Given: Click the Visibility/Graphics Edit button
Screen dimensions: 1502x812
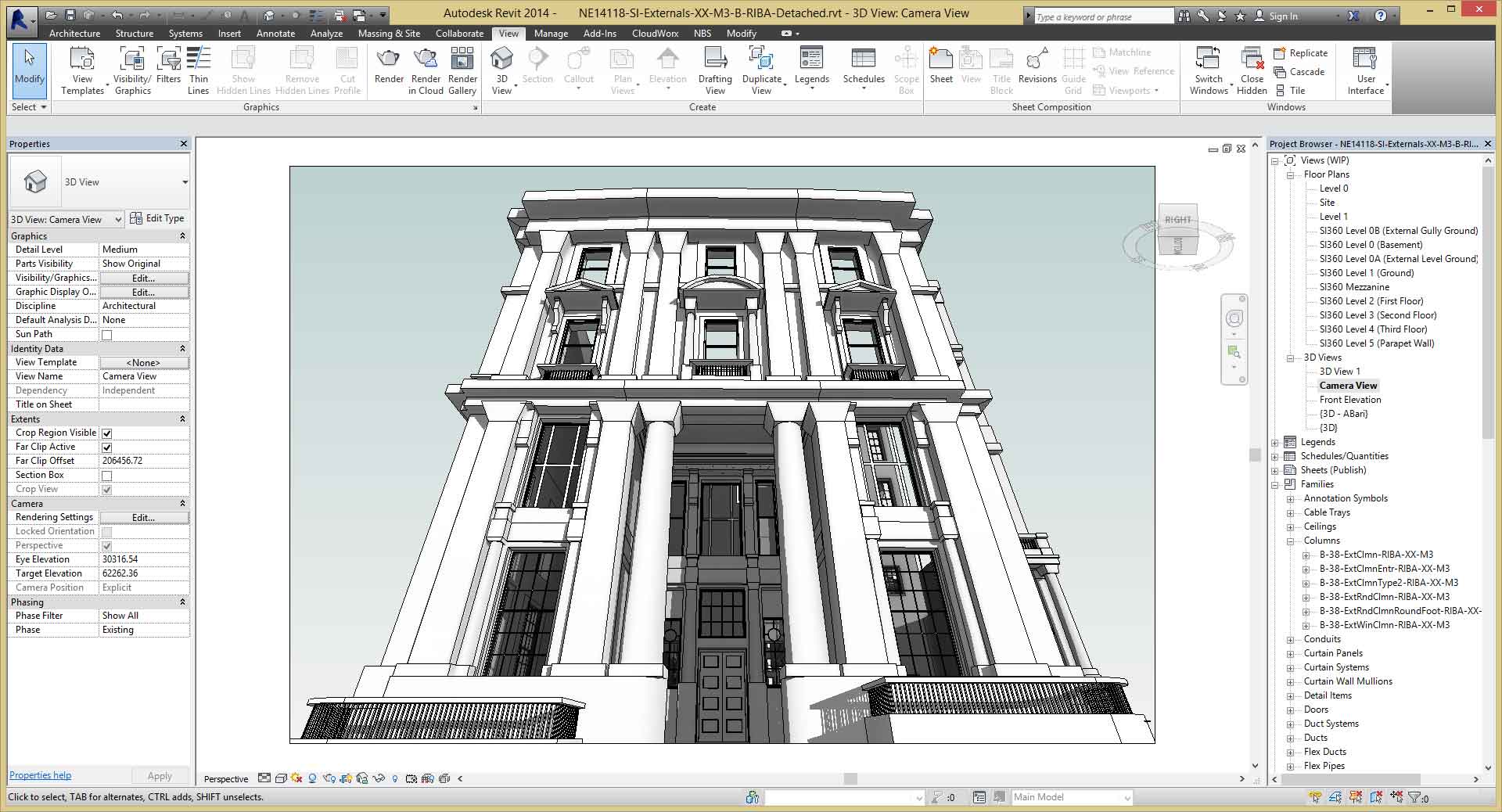Looking at the screenshot, I should 144,278.
